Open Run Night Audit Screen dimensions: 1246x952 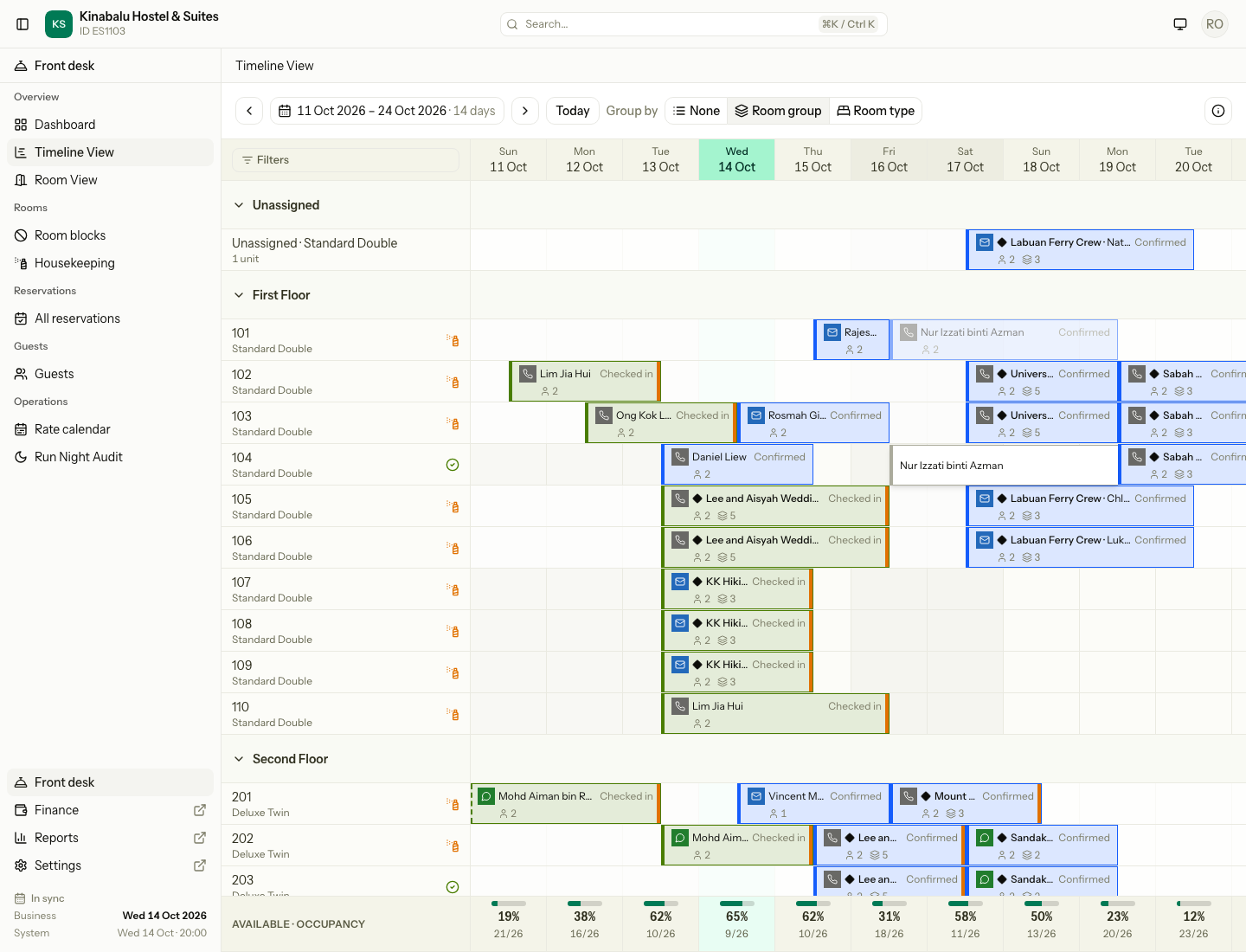(x=110, y=457)
